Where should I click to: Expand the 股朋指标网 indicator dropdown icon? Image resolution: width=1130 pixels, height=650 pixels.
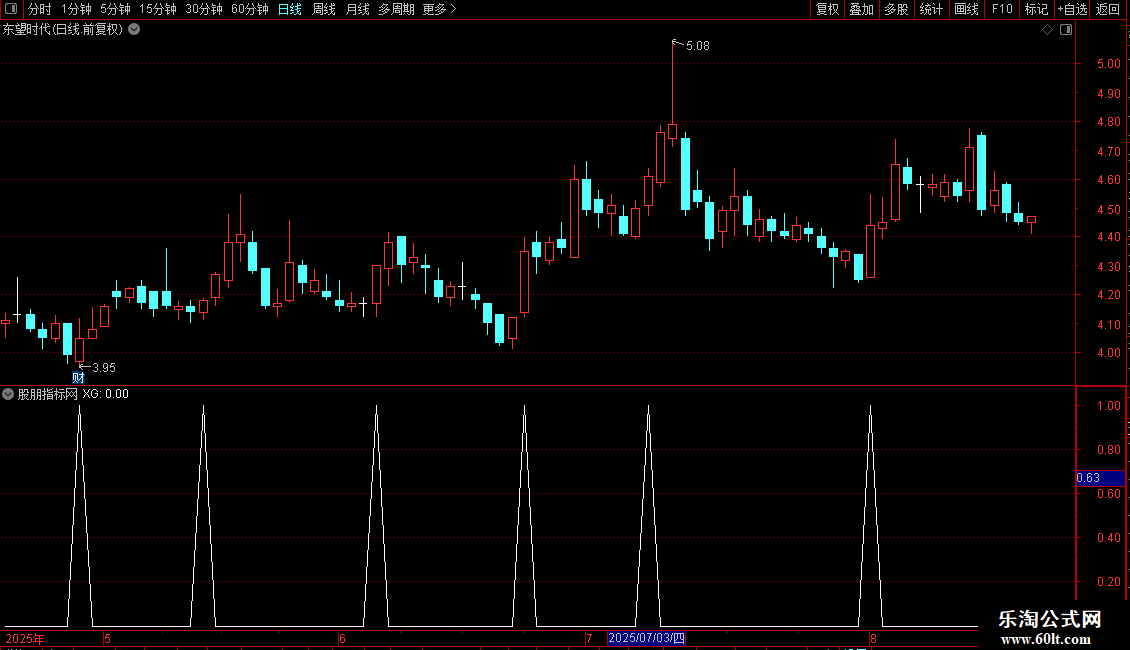(x=8, y=394)
